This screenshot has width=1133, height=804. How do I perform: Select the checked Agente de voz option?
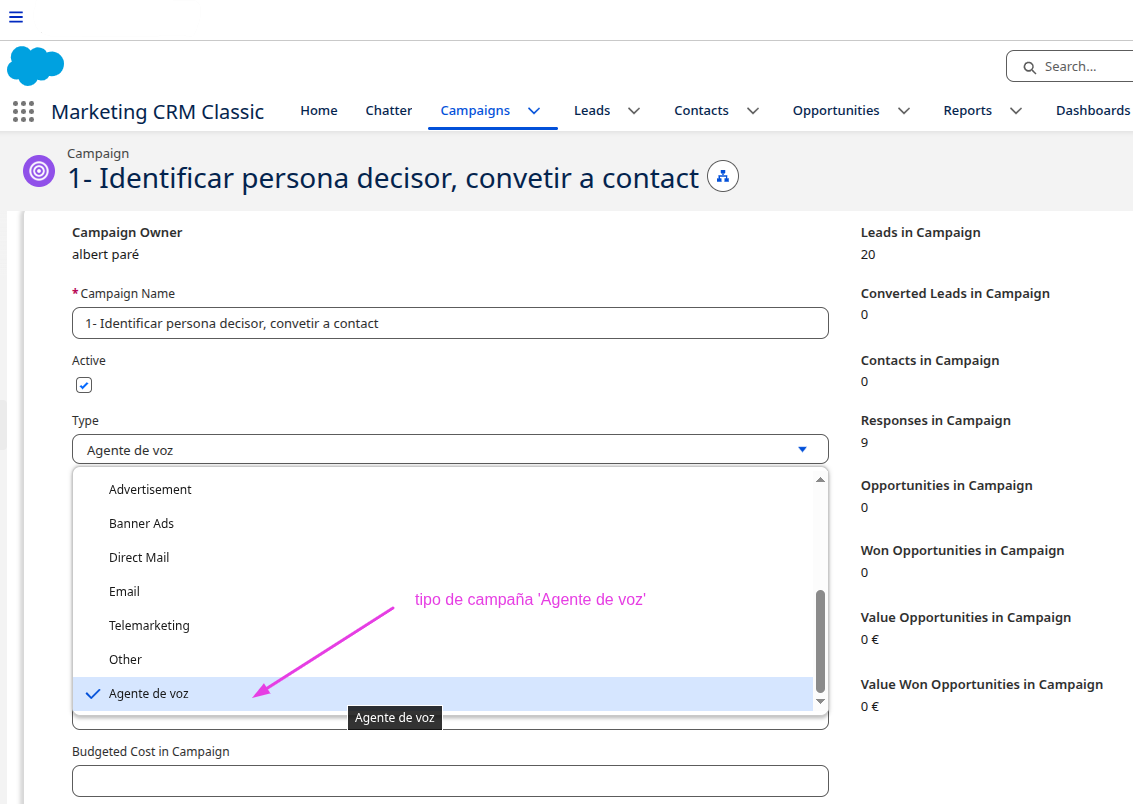pos(443,693)
